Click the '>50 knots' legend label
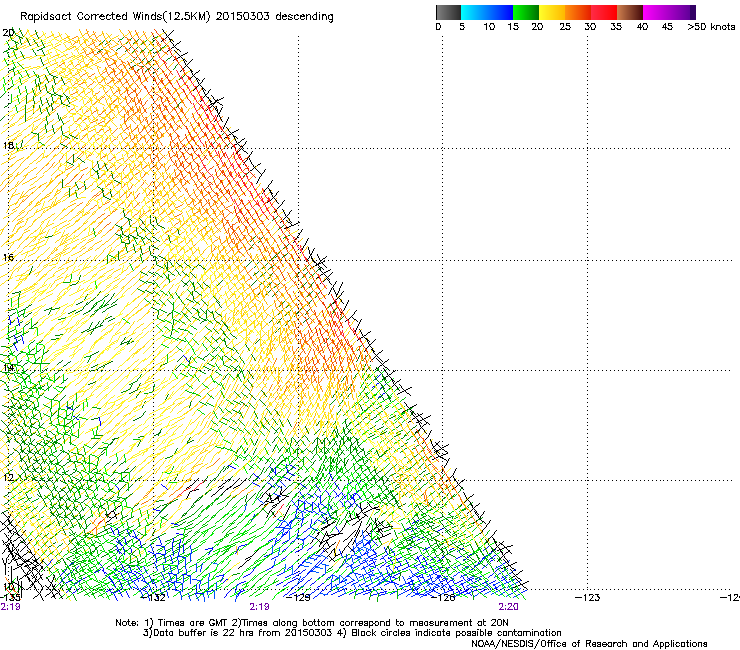This screenshot has height=650, width=740. tap(711, 27)
